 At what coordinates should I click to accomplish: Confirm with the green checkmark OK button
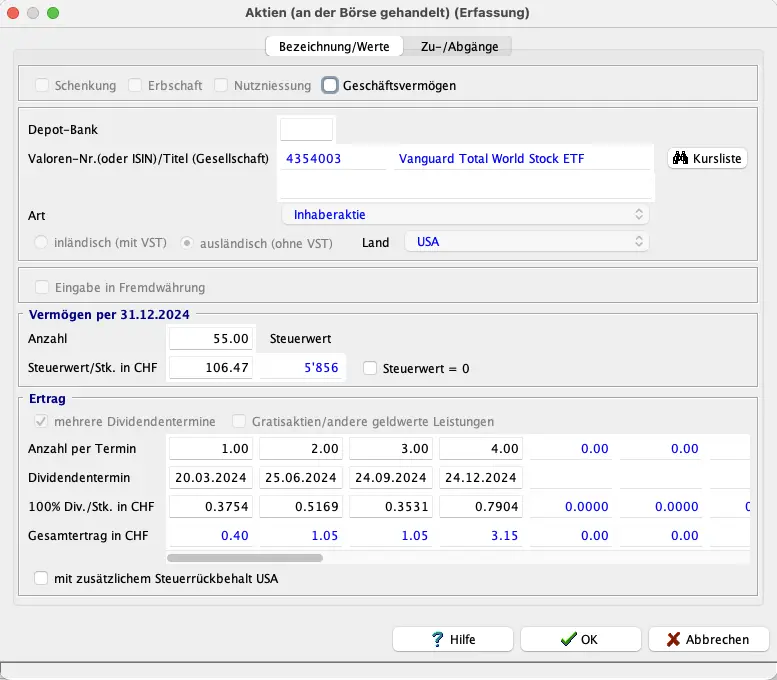pos(580,639)
